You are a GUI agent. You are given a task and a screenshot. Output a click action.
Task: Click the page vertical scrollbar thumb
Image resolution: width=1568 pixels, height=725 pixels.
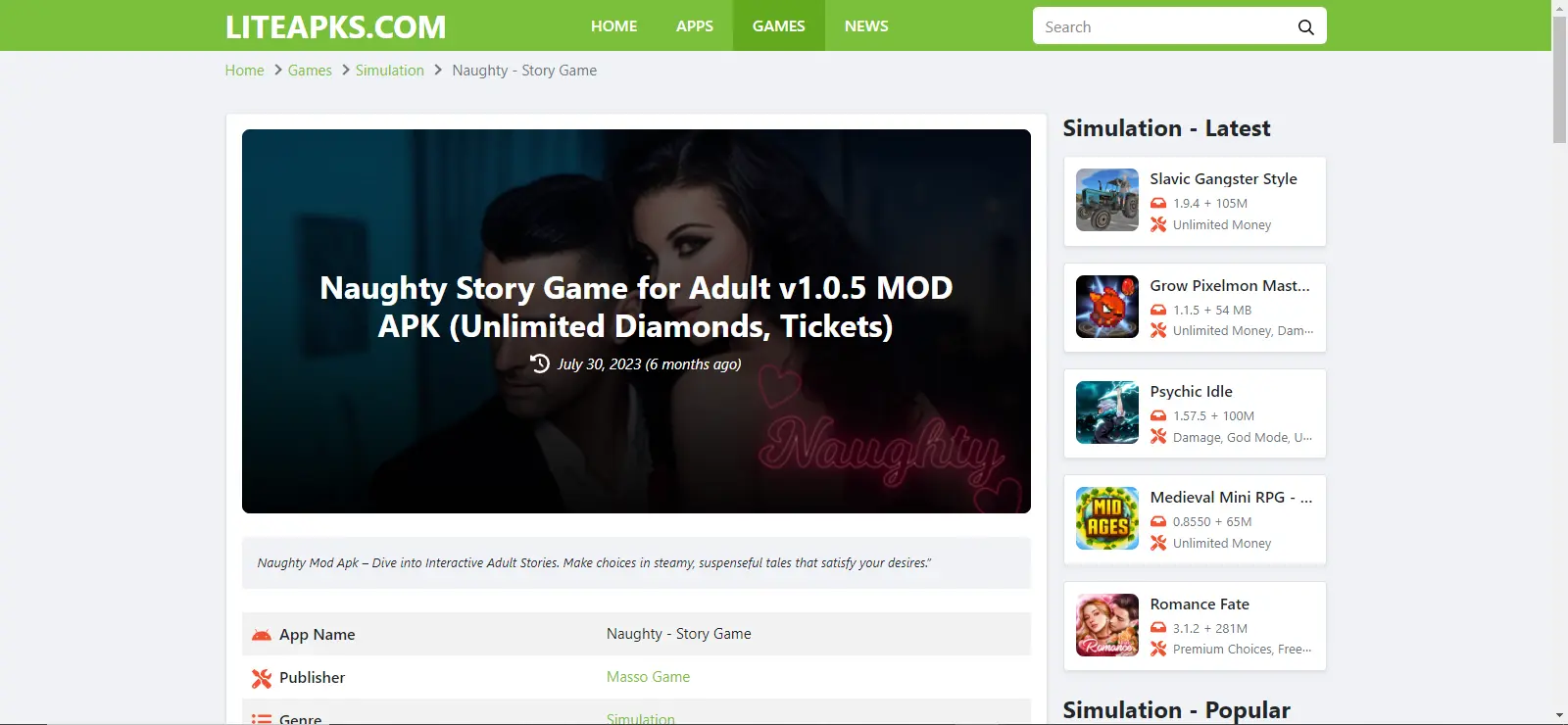coord(1559,80)
